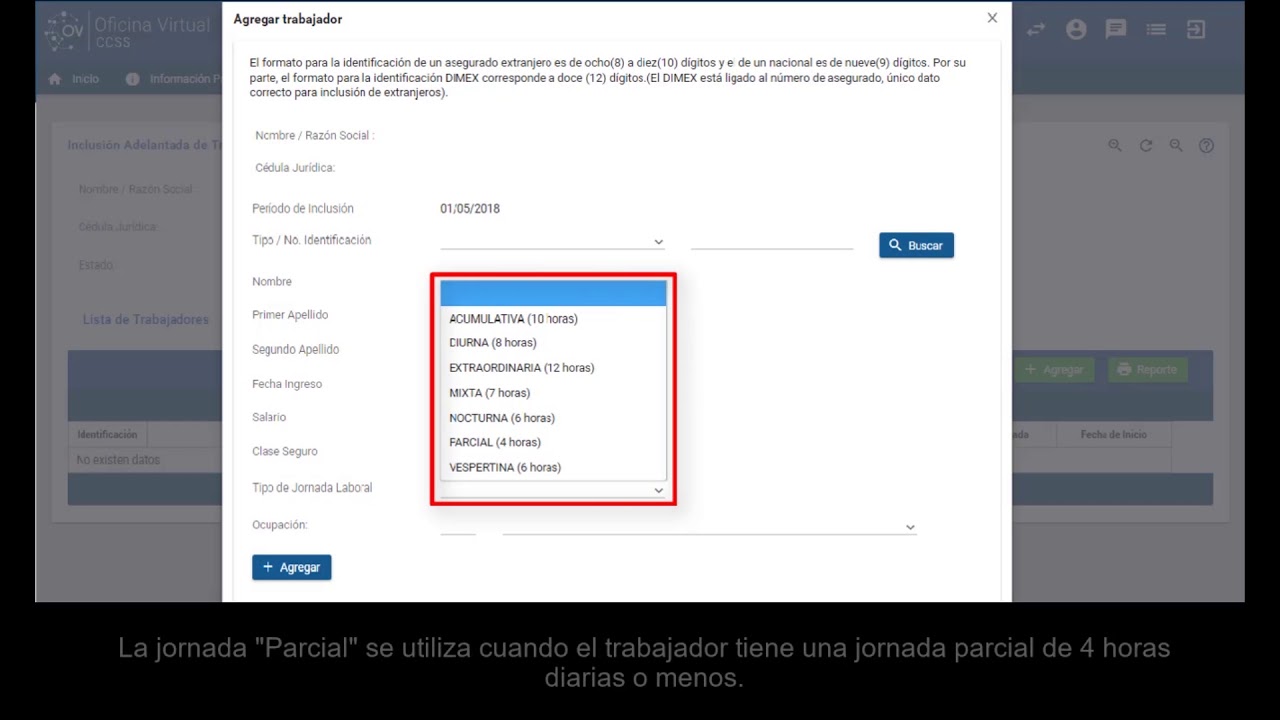Close the Agregar trabajador dialog
The height and width of the screenshot is (720, 1280).
click(x=992, y=18)
